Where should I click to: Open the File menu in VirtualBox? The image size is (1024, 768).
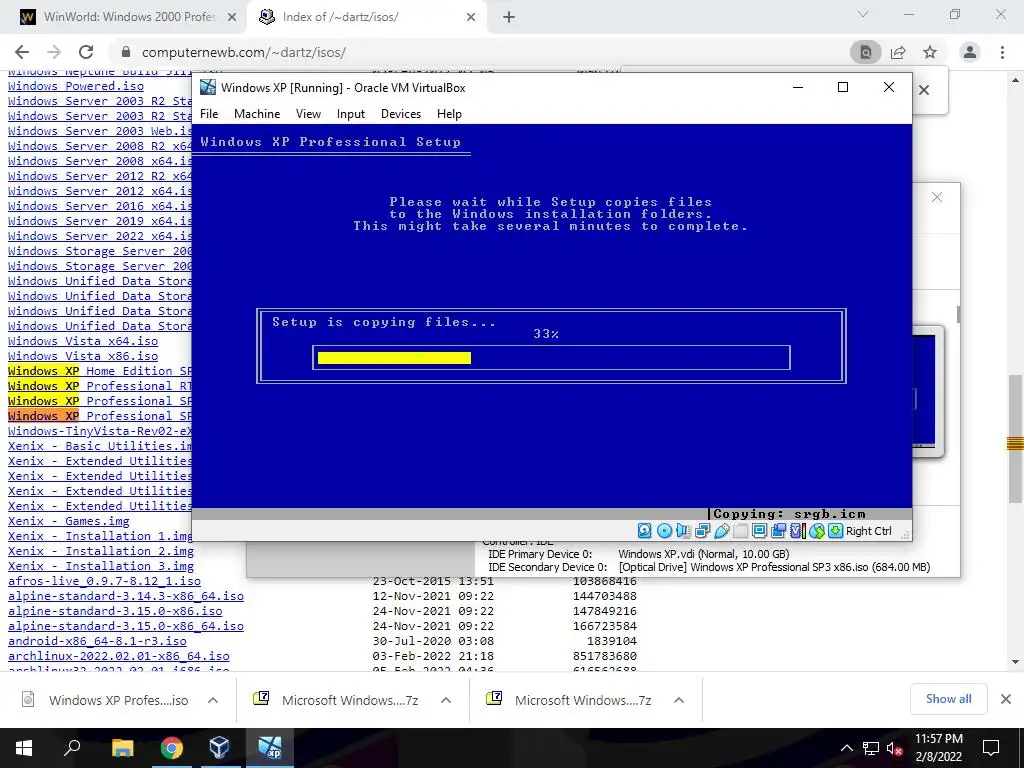(209, 114)
